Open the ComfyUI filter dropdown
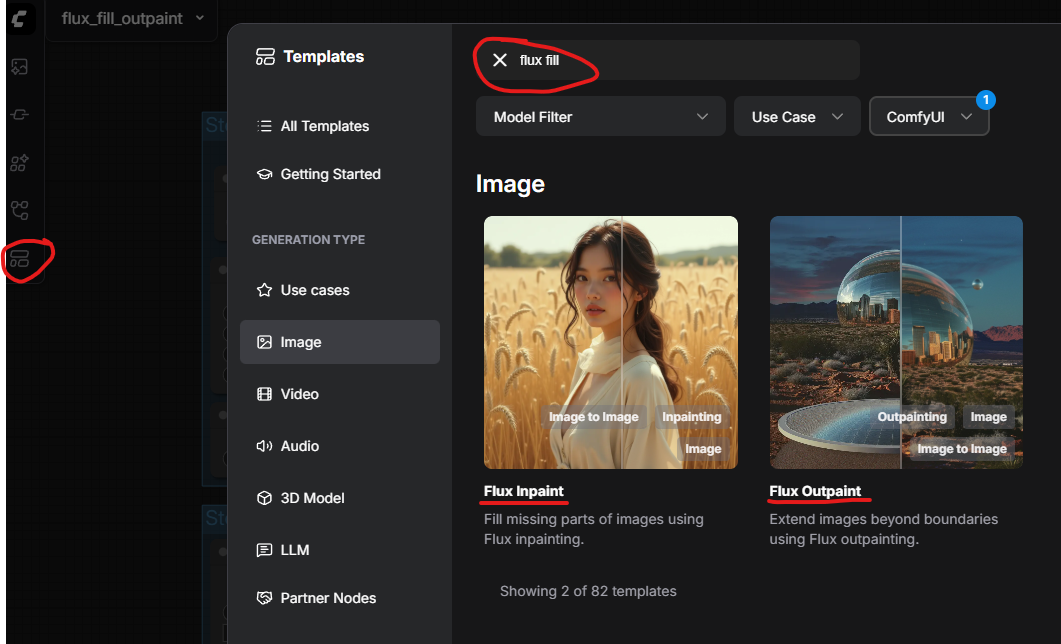1061x644 pixels. [929, 116]
